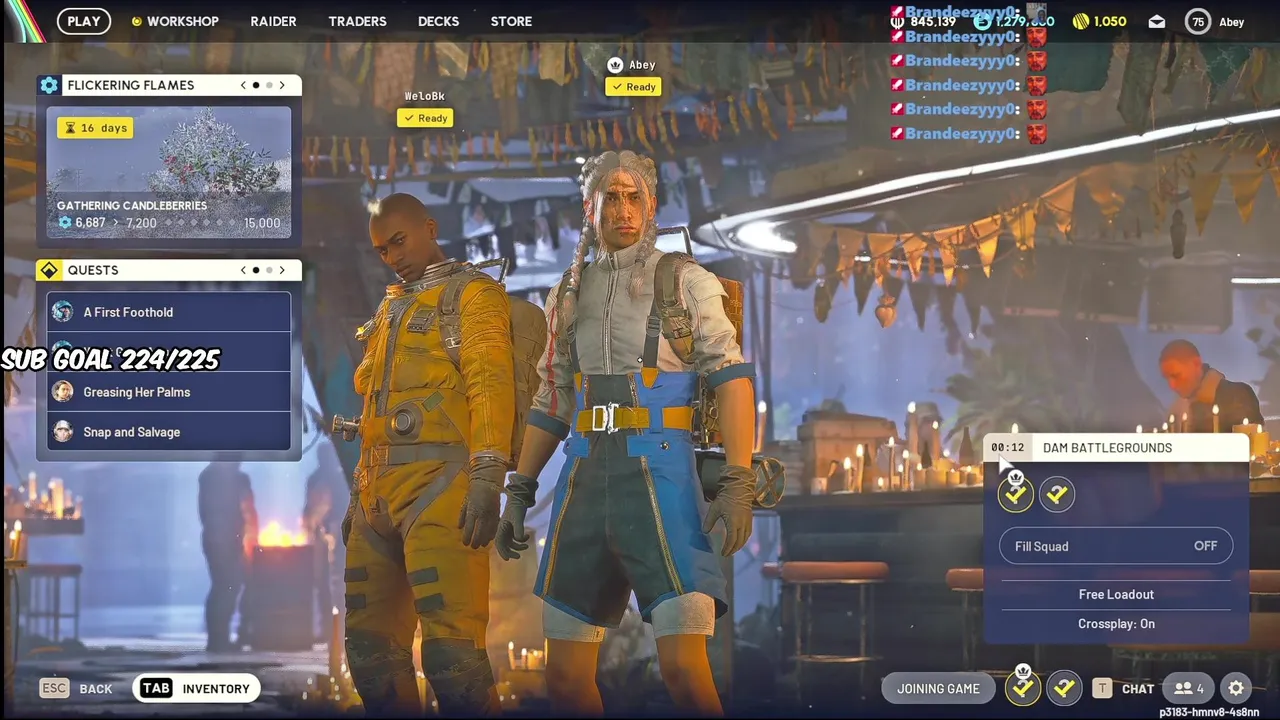Click the 845,139 credits balance

pos(933,21)
